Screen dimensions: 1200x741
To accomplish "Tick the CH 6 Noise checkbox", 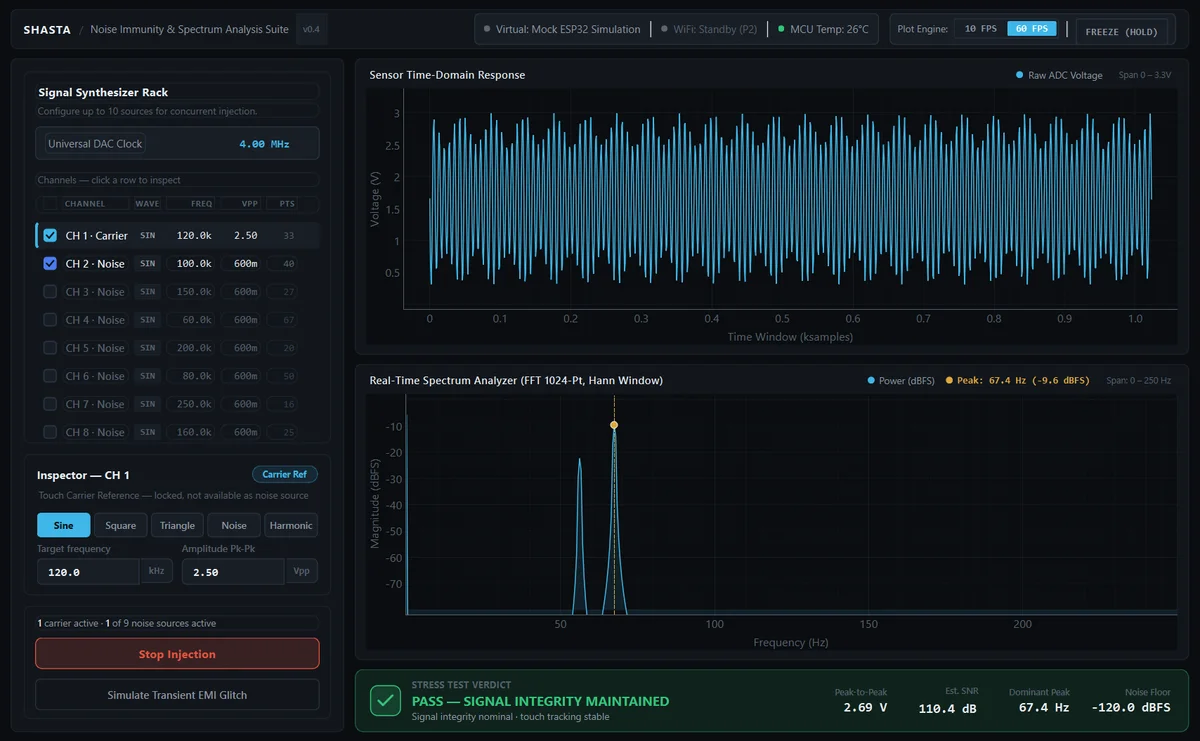I will click(50, 376).
